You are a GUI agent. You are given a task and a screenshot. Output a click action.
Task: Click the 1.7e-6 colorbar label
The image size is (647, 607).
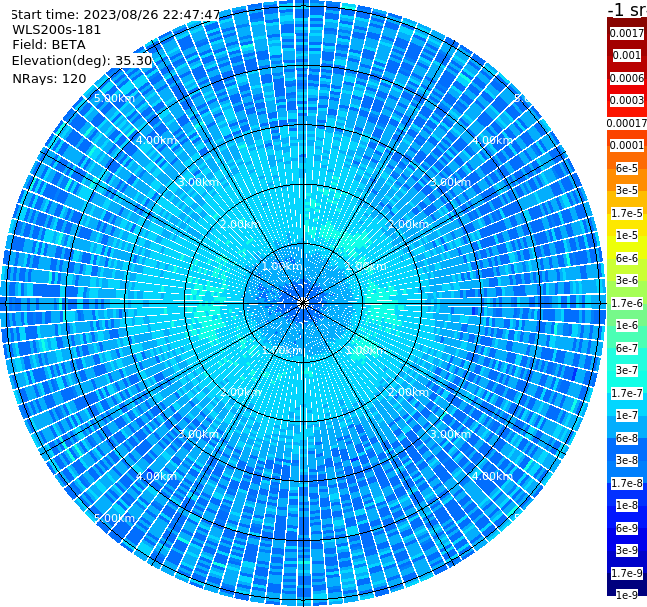coord(627,303)
